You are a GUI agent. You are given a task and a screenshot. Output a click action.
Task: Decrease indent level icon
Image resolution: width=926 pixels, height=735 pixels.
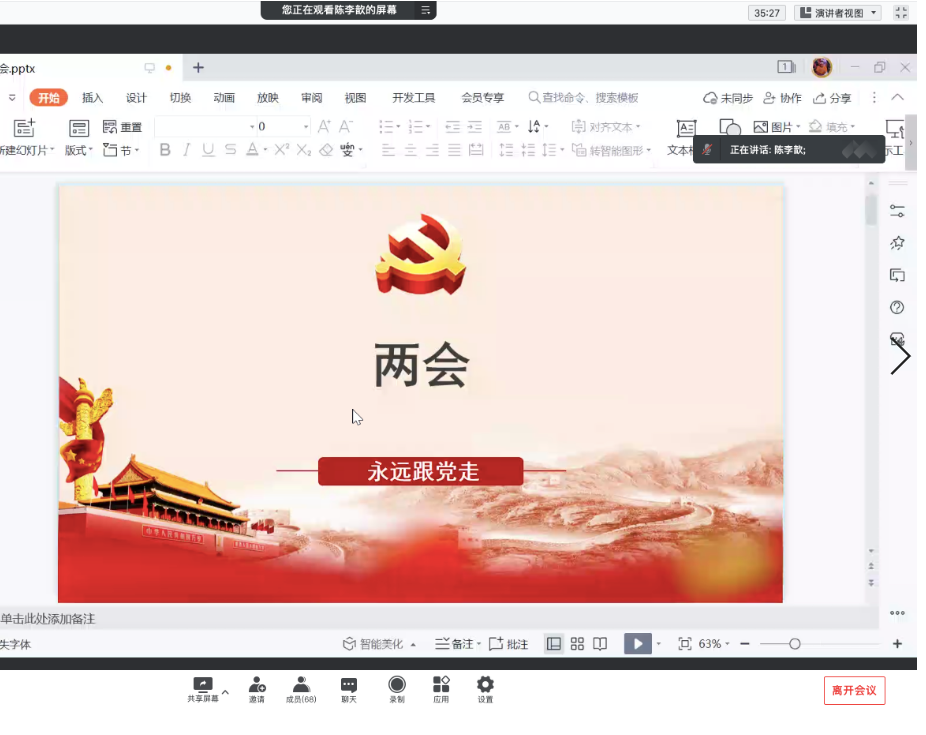[452, 126]
